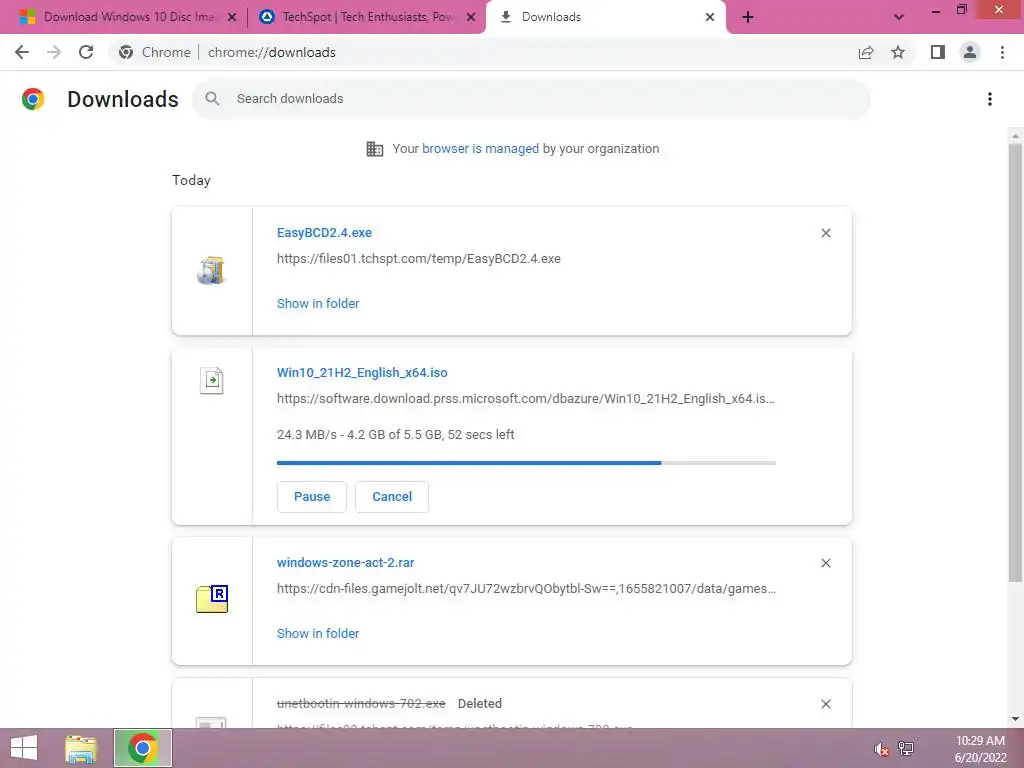Click the Win10 ISO file icon
1024x768 pixels.
click(x=212, y=380)
